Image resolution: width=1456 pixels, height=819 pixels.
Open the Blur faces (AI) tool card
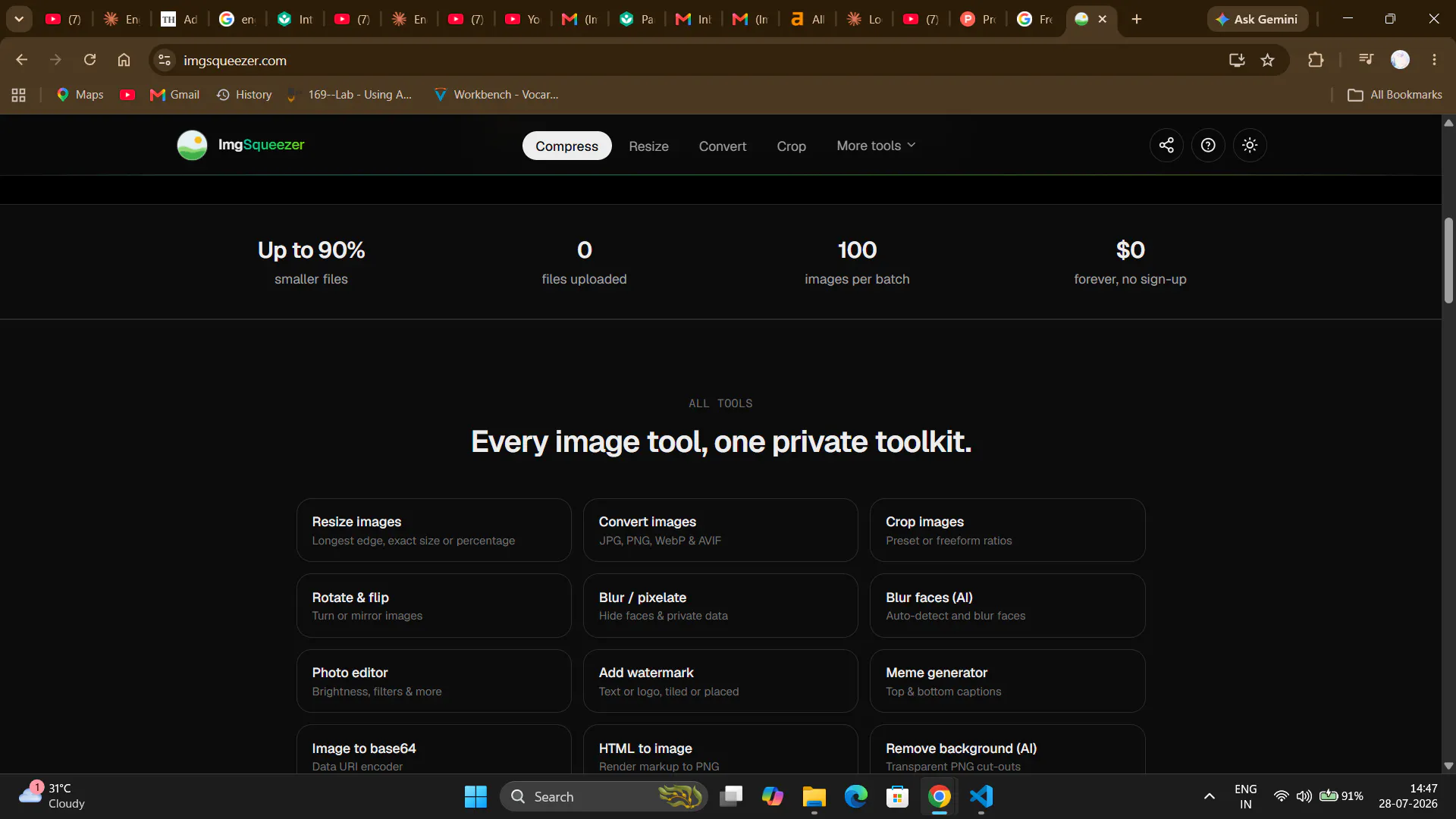pos(1007,605)
